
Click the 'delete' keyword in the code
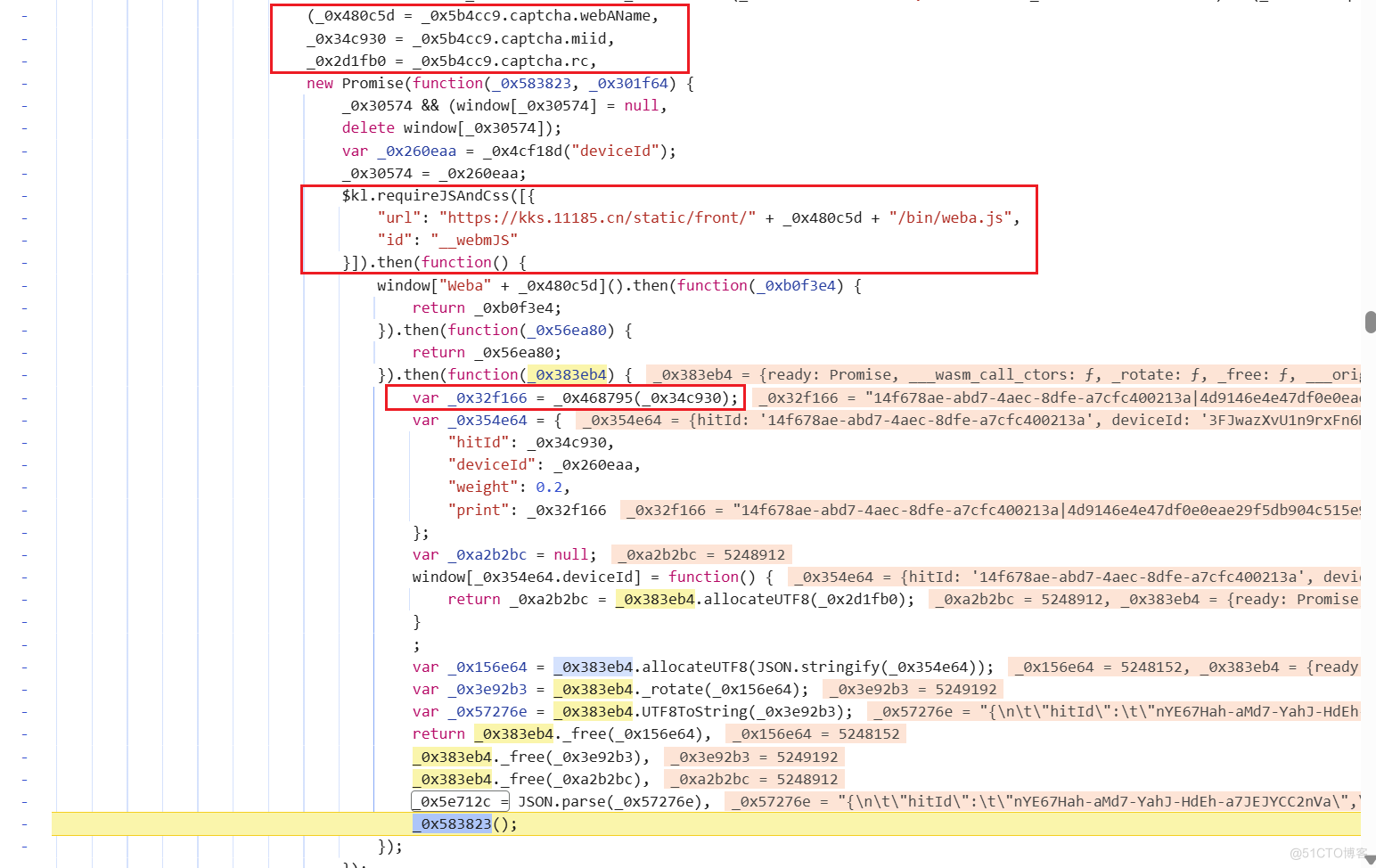tap(368, 128)
